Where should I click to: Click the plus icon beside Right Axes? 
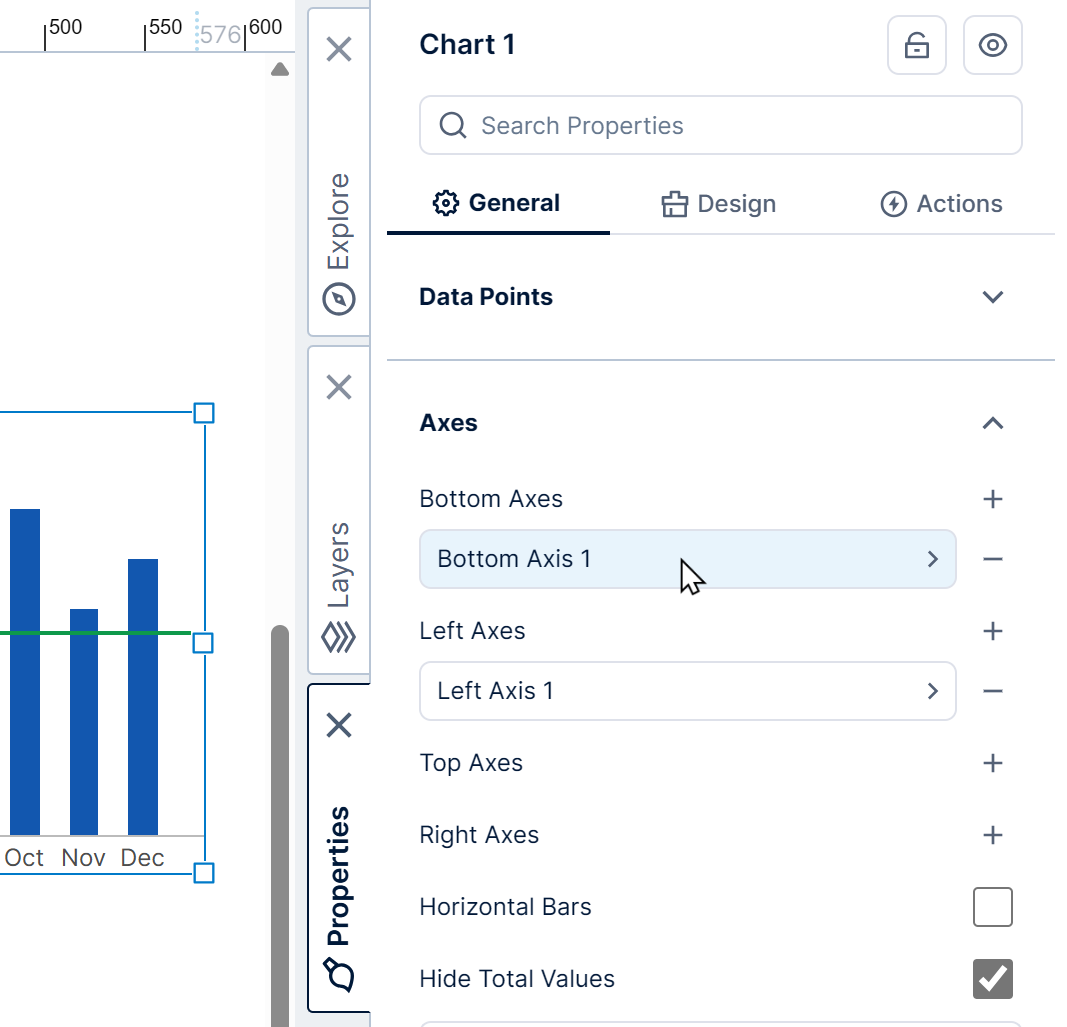(x=992, y=835)
